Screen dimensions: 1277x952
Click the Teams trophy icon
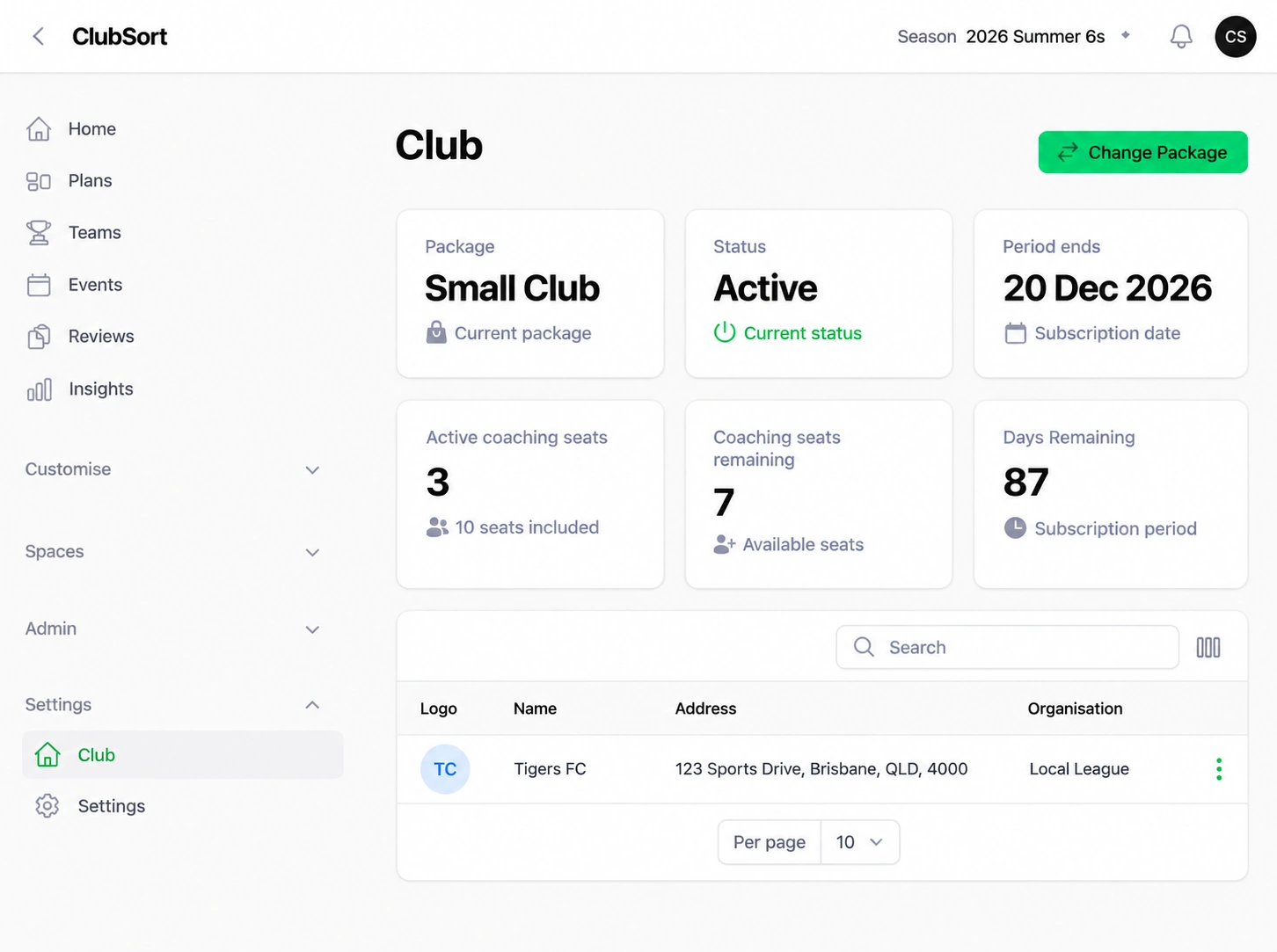[x=39, y=233]
